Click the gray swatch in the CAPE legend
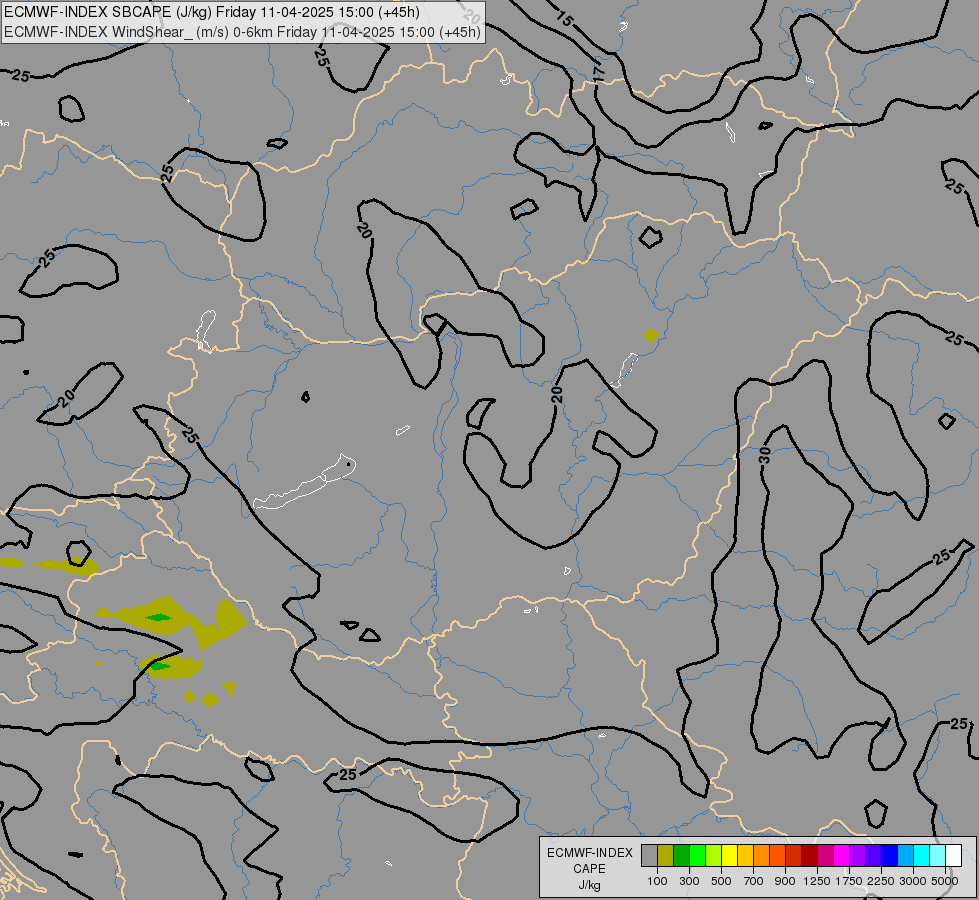 649,856
